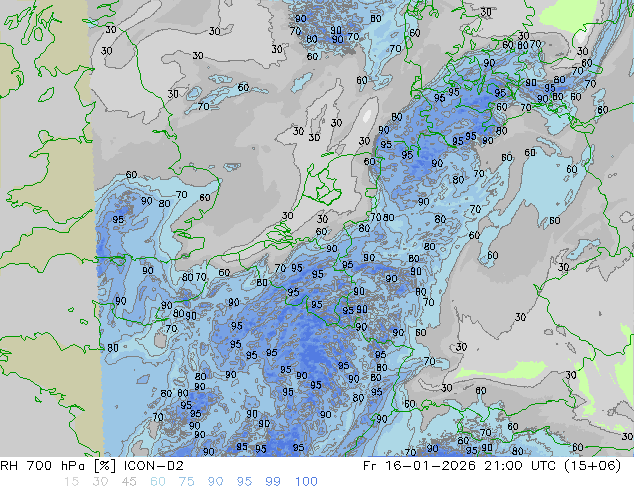Select the 99 value in the colour legend
The image size is (634, 490).
(x=273, y=482)
